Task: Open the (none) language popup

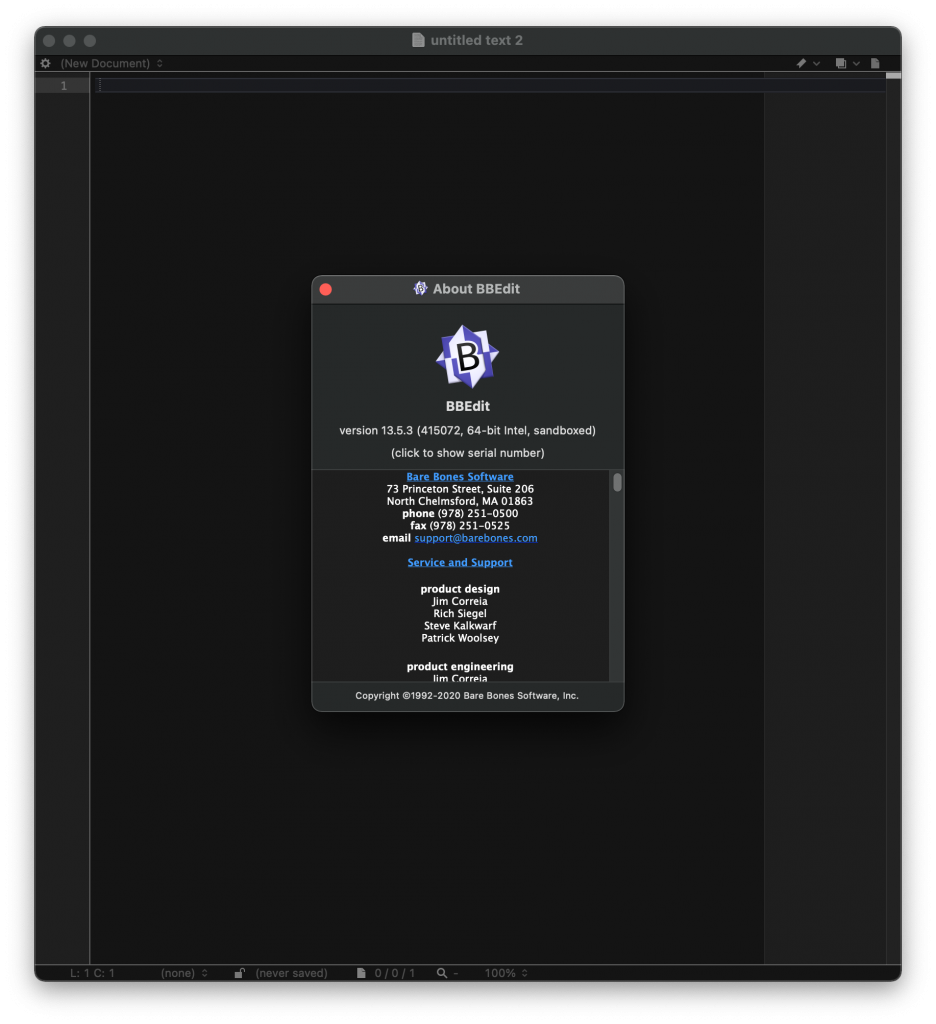Action: 184,973
